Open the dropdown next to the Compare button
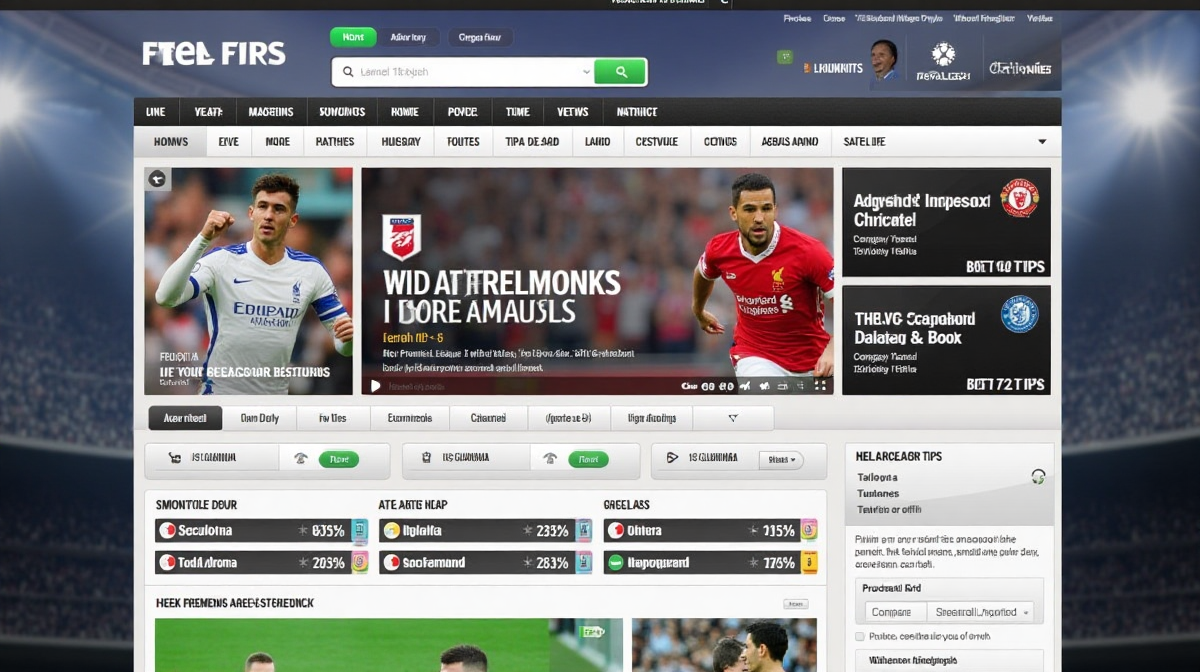The image size is (1200, 672). pyautogui.click(x=979, y=612)
